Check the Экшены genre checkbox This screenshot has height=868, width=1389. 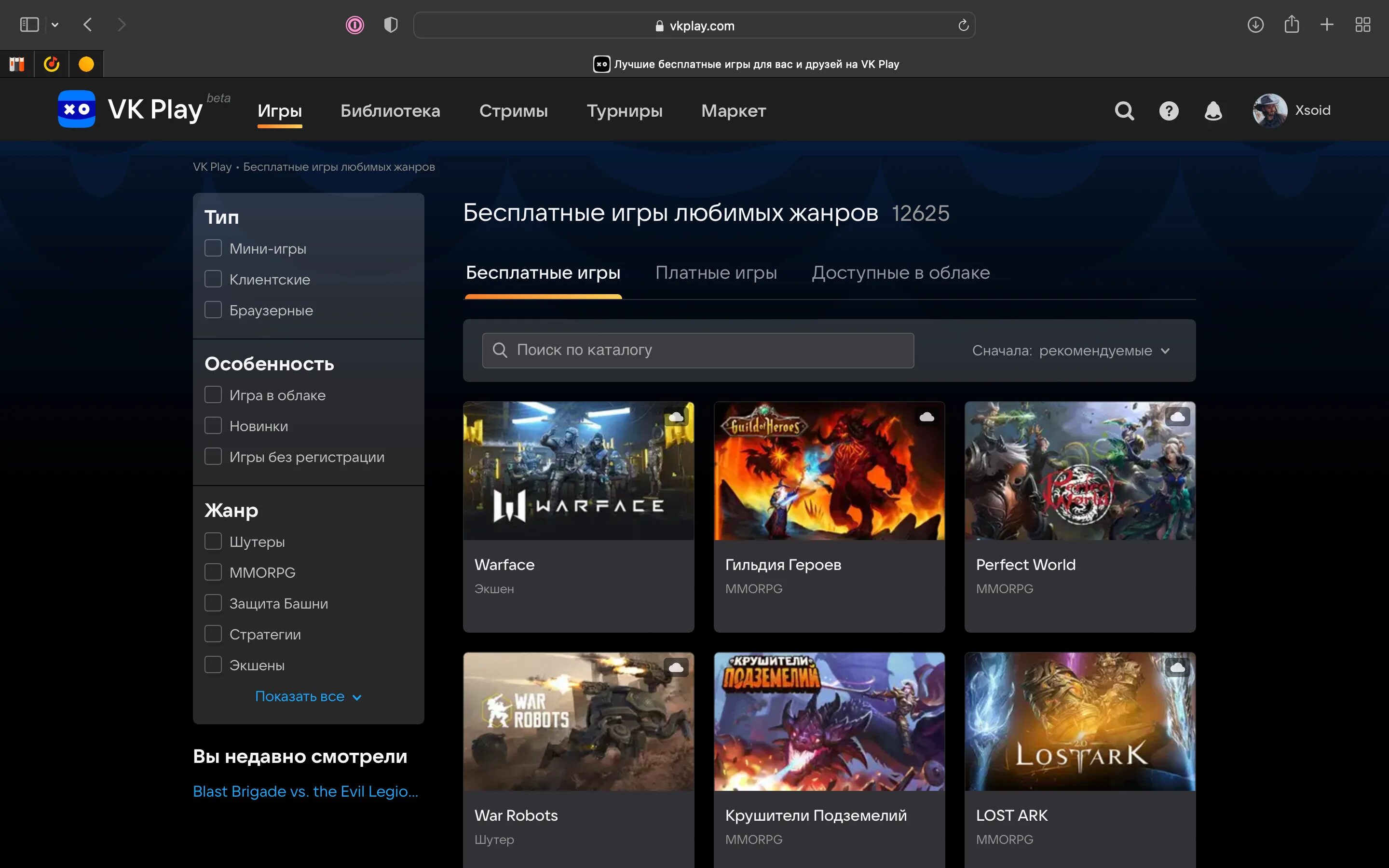(213, 665)
